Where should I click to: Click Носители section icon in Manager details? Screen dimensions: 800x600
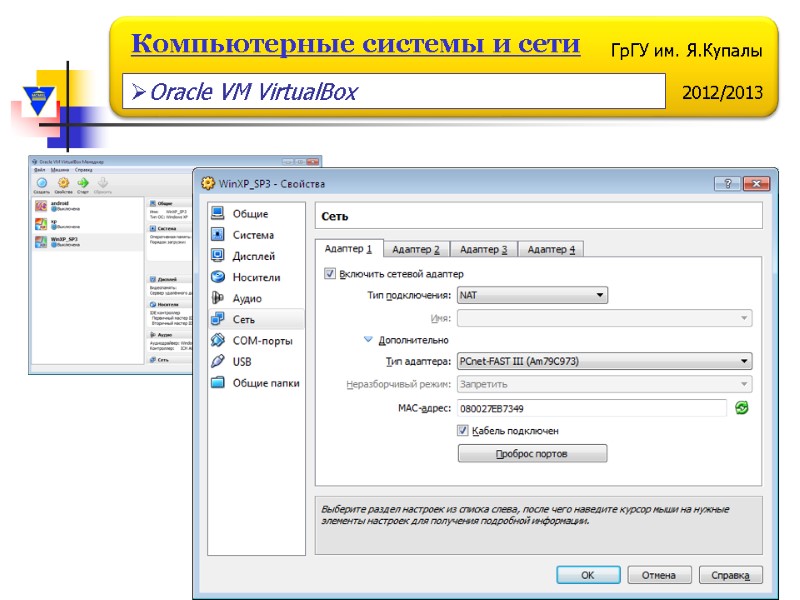153,305
